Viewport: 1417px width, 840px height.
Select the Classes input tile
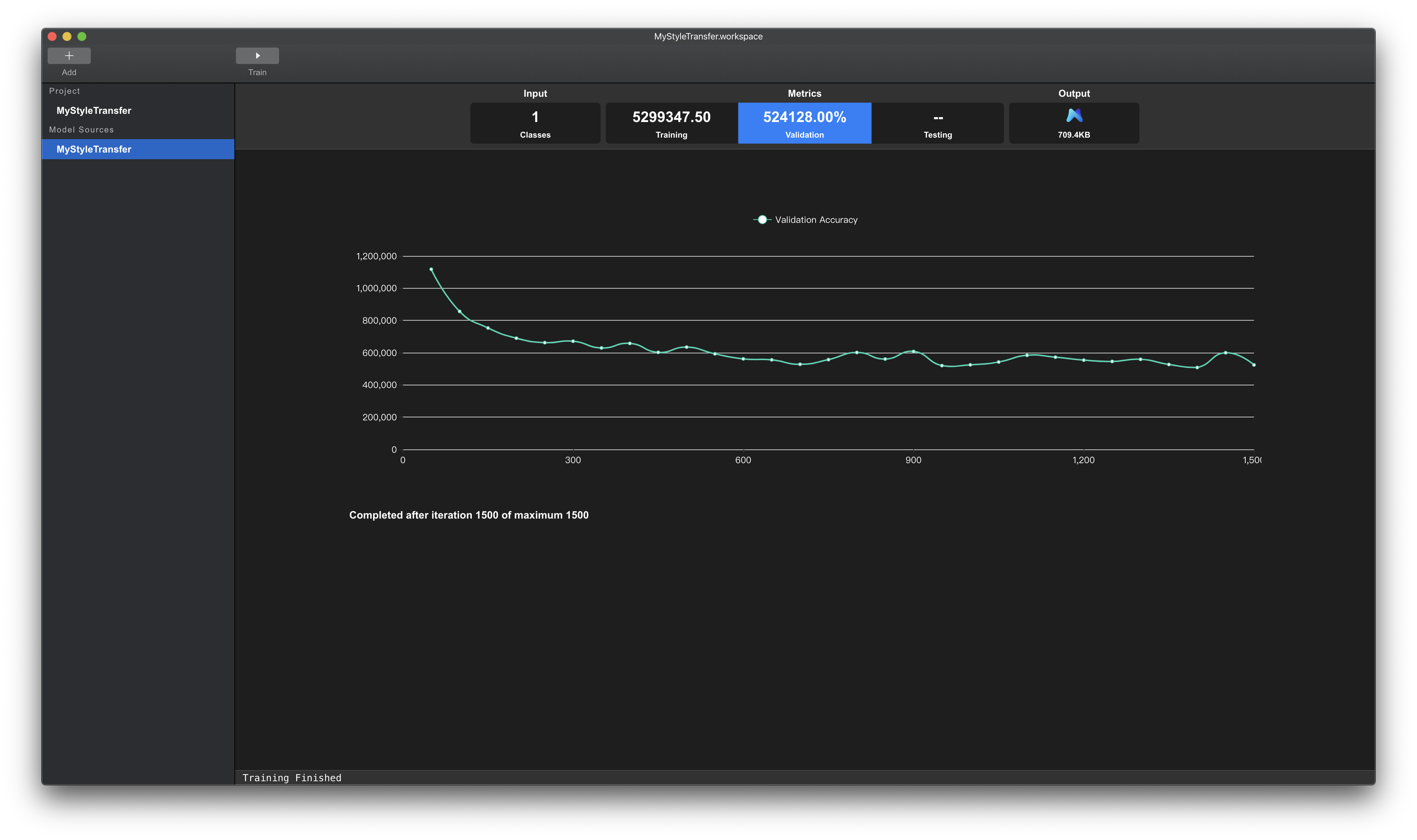(535, 123)
